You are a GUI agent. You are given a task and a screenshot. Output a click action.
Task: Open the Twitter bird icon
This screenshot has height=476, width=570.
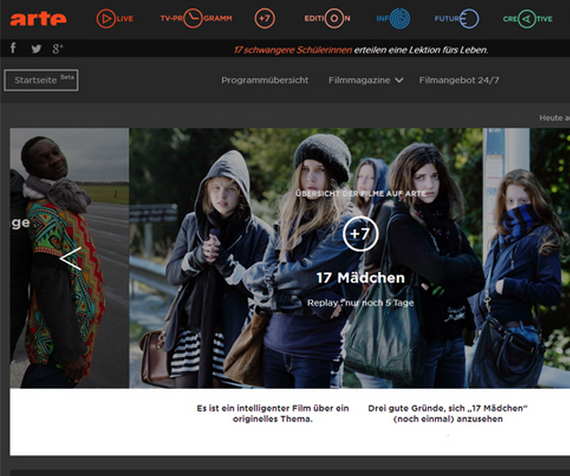click(x=36, y=48)
